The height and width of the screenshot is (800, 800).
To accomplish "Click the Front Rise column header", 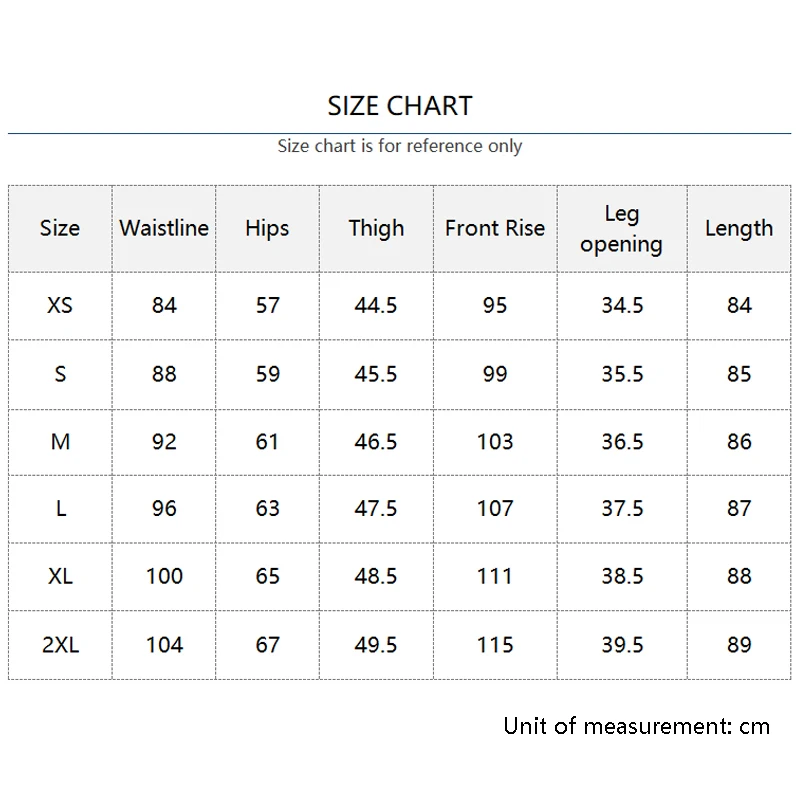I will tap(495, 228).
